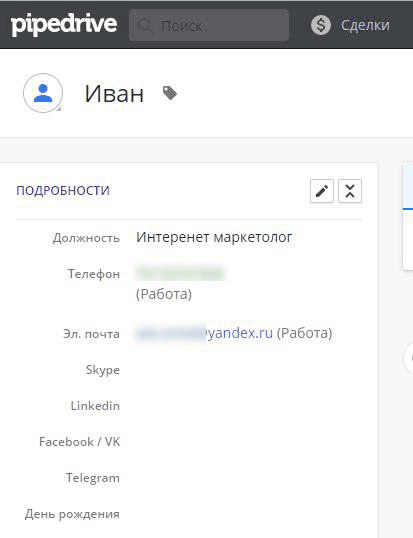Select the Интеренет маркетолог job title value

(x=214, y=237)
